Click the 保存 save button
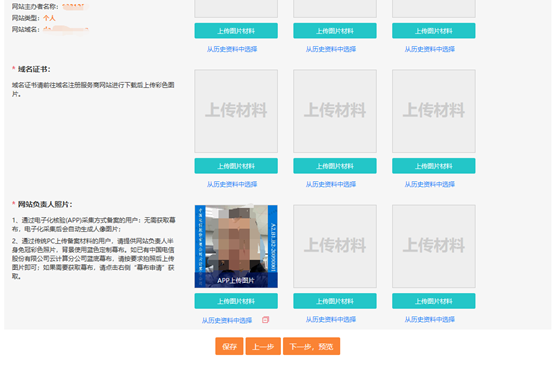This screenshot has height=368, width=554. pos(229,346)
